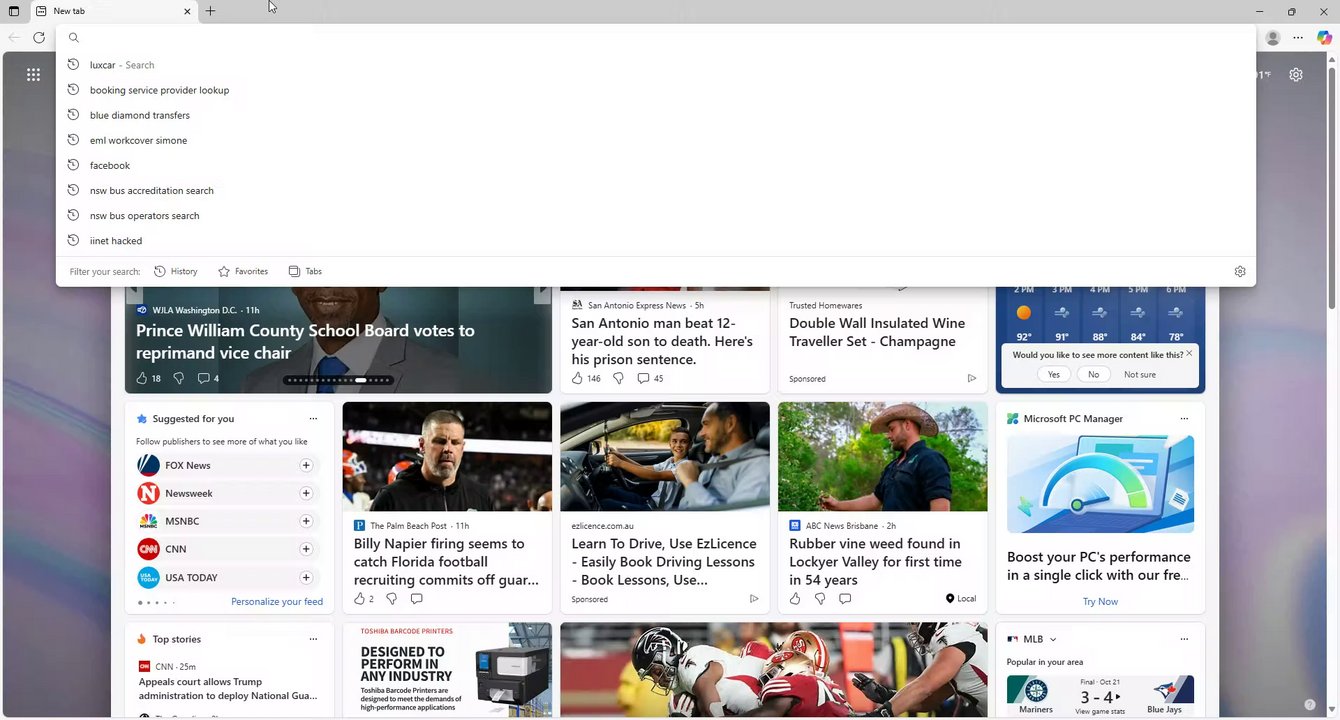The image size is (1340, 720).
Task: Launch the Copilot icon in the toolbar
Action: (1324, 37)
